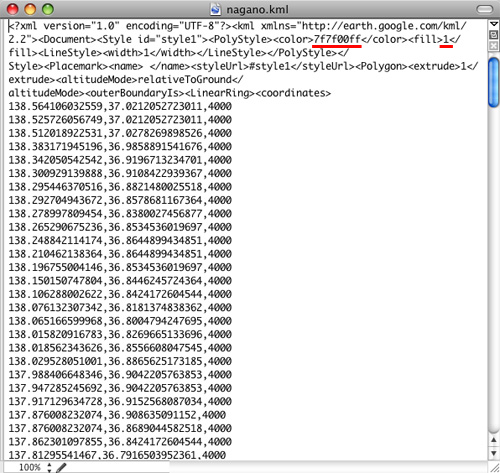Click the window resize grip corner
This screenshot has height=473, width=500.
(494, 467)
